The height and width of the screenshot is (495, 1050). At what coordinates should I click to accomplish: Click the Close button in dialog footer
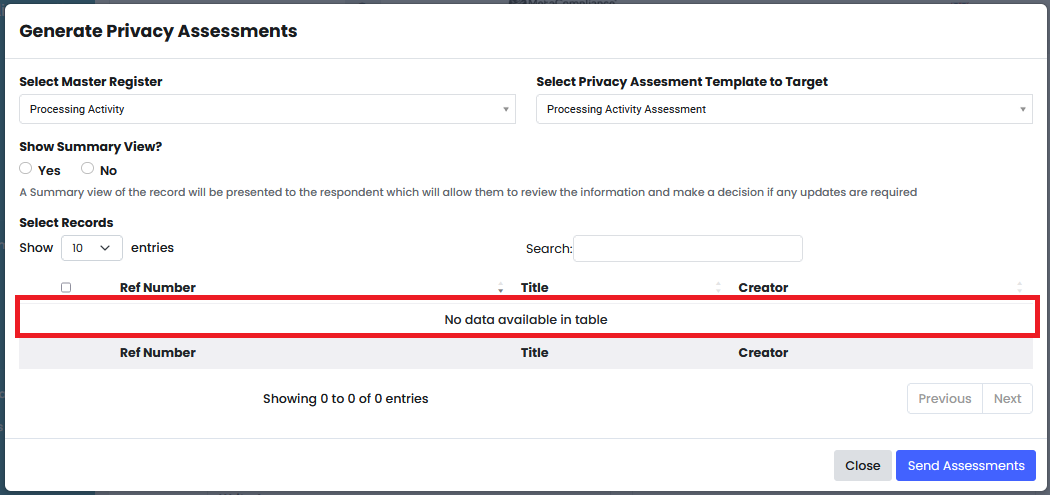click(862, 466)
